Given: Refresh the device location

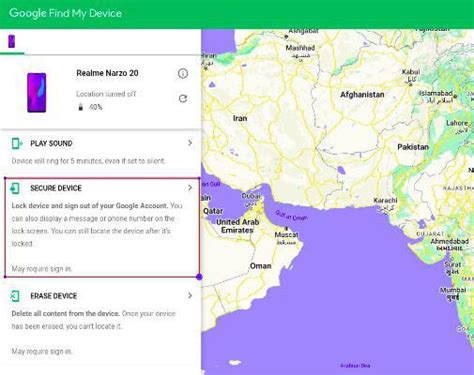Looking at the screenshot, I should [x=183, y=99].
